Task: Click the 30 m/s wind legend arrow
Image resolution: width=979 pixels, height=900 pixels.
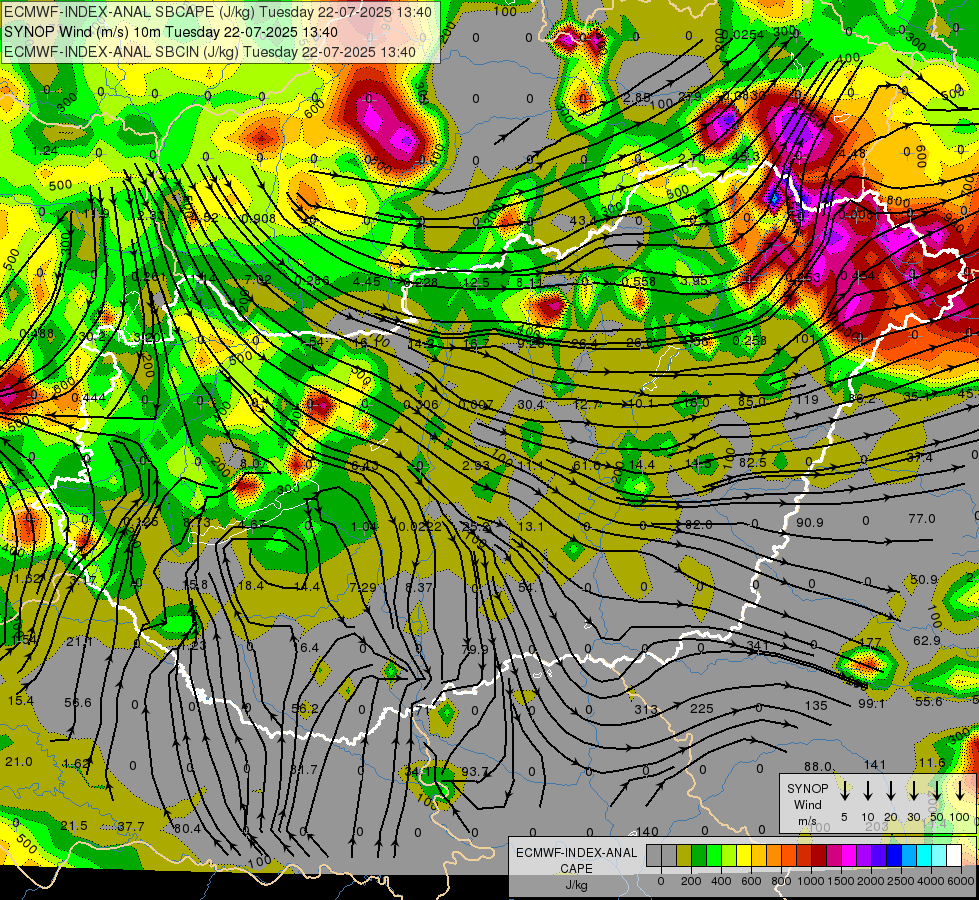Action: click(913, 791)
